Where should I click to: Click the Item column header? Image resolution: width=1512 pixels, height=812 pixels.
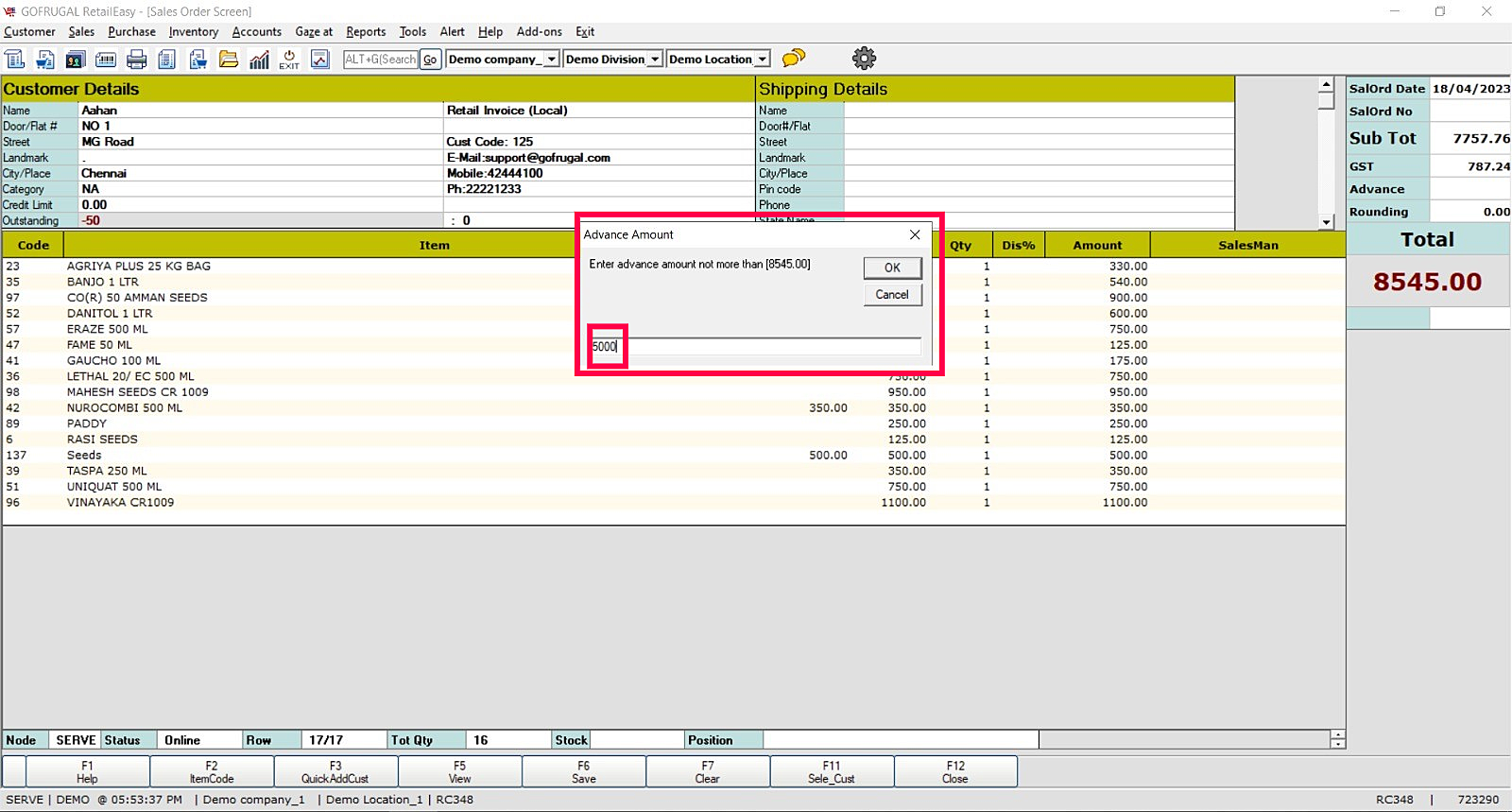tap(435, 245)
